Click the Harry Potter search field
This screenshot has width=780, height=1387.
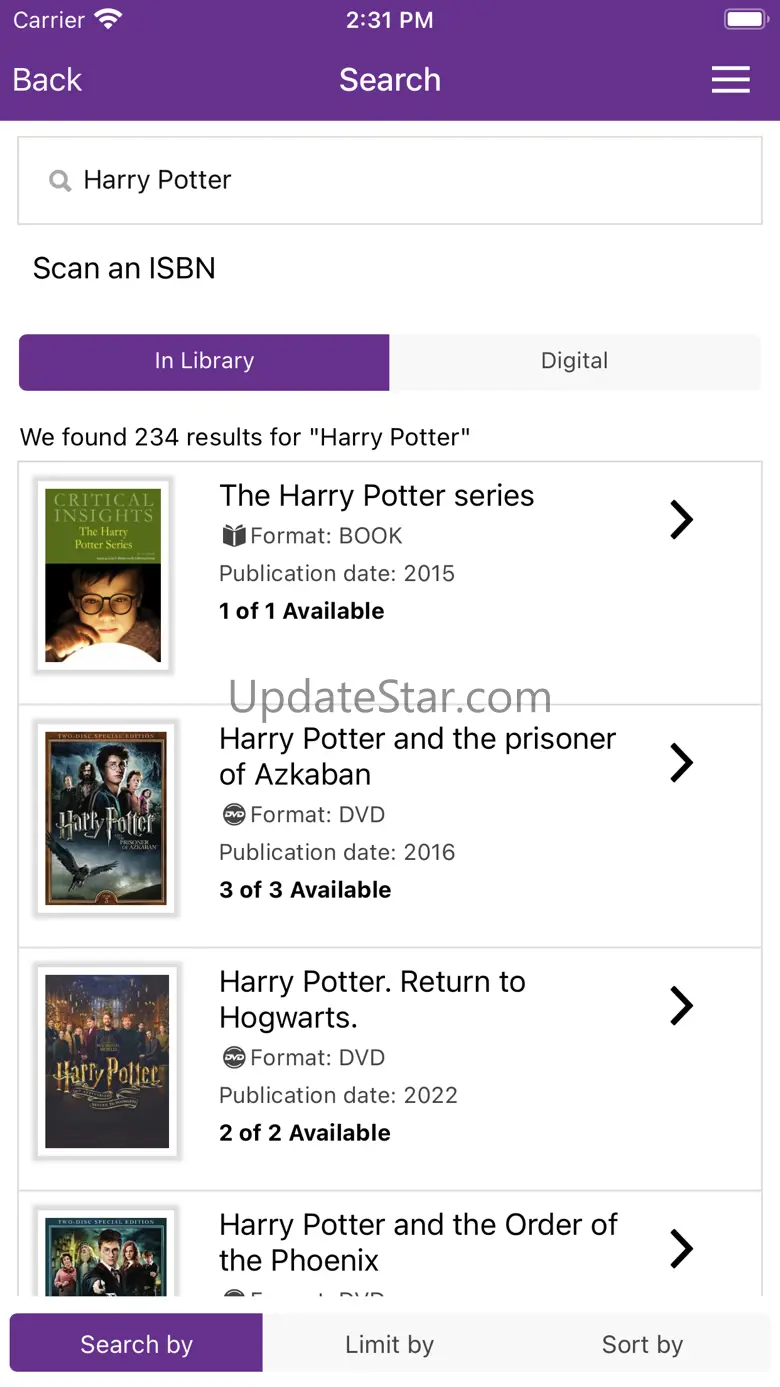click(x=390, y=181)
